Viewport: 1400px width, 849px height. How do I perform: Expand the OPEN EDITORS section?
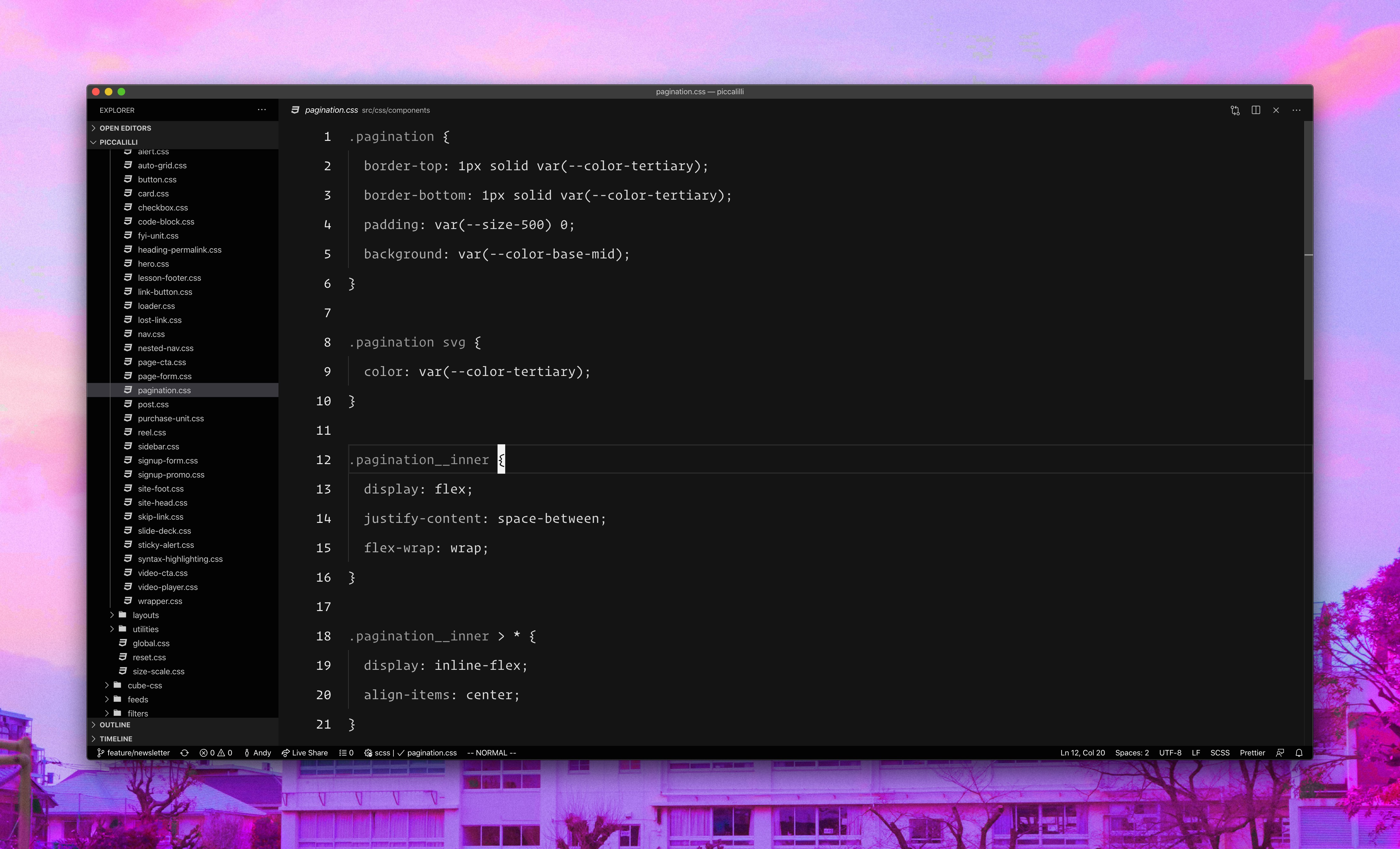(125, 128)
